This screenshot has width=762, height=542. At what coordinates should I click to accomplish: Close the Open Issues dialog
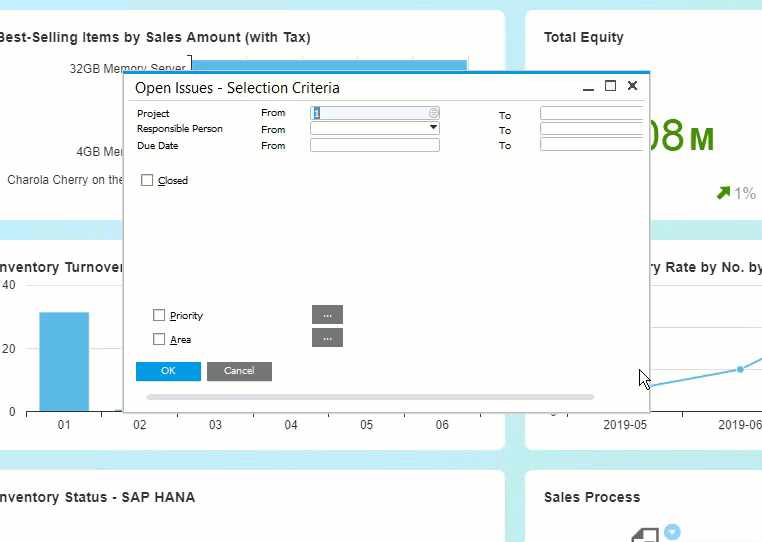[x=632, y=86]
